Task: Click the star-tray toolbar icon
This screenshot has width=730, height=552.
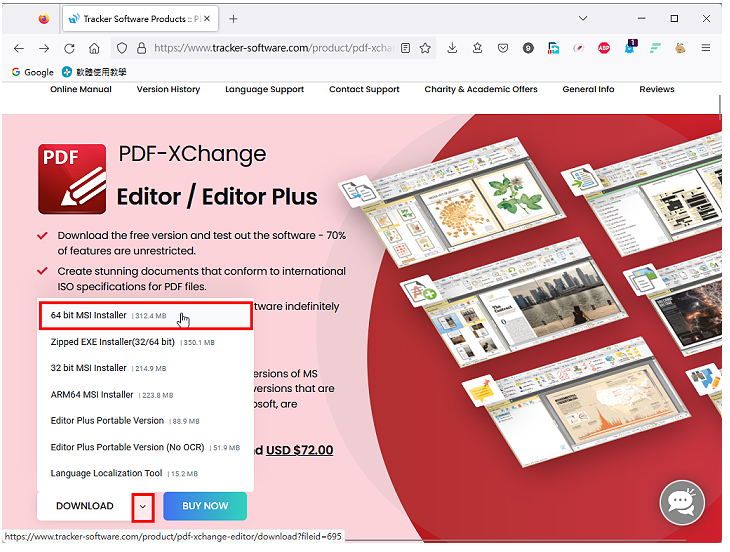Action: click(x=477, y=48)
